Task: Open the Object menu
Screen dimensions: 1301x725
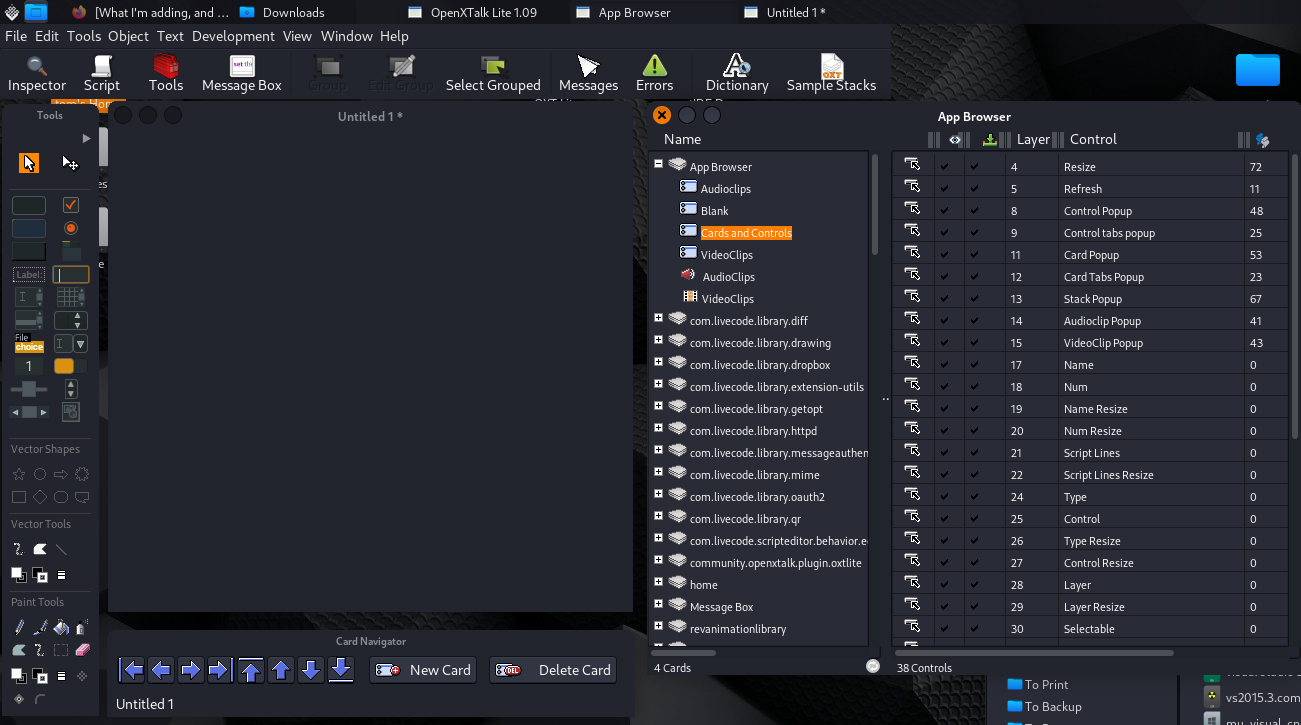Action: tap(128, 36)
